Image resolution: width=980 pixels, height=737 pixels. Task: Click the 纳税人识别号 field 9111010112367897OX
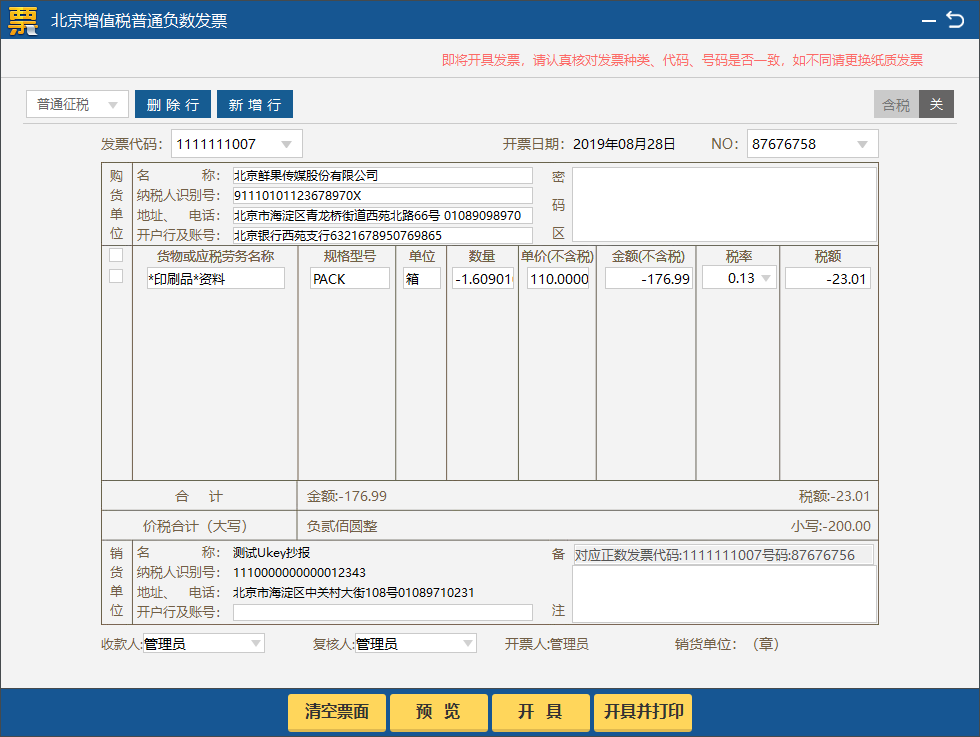tap(382, 196)
